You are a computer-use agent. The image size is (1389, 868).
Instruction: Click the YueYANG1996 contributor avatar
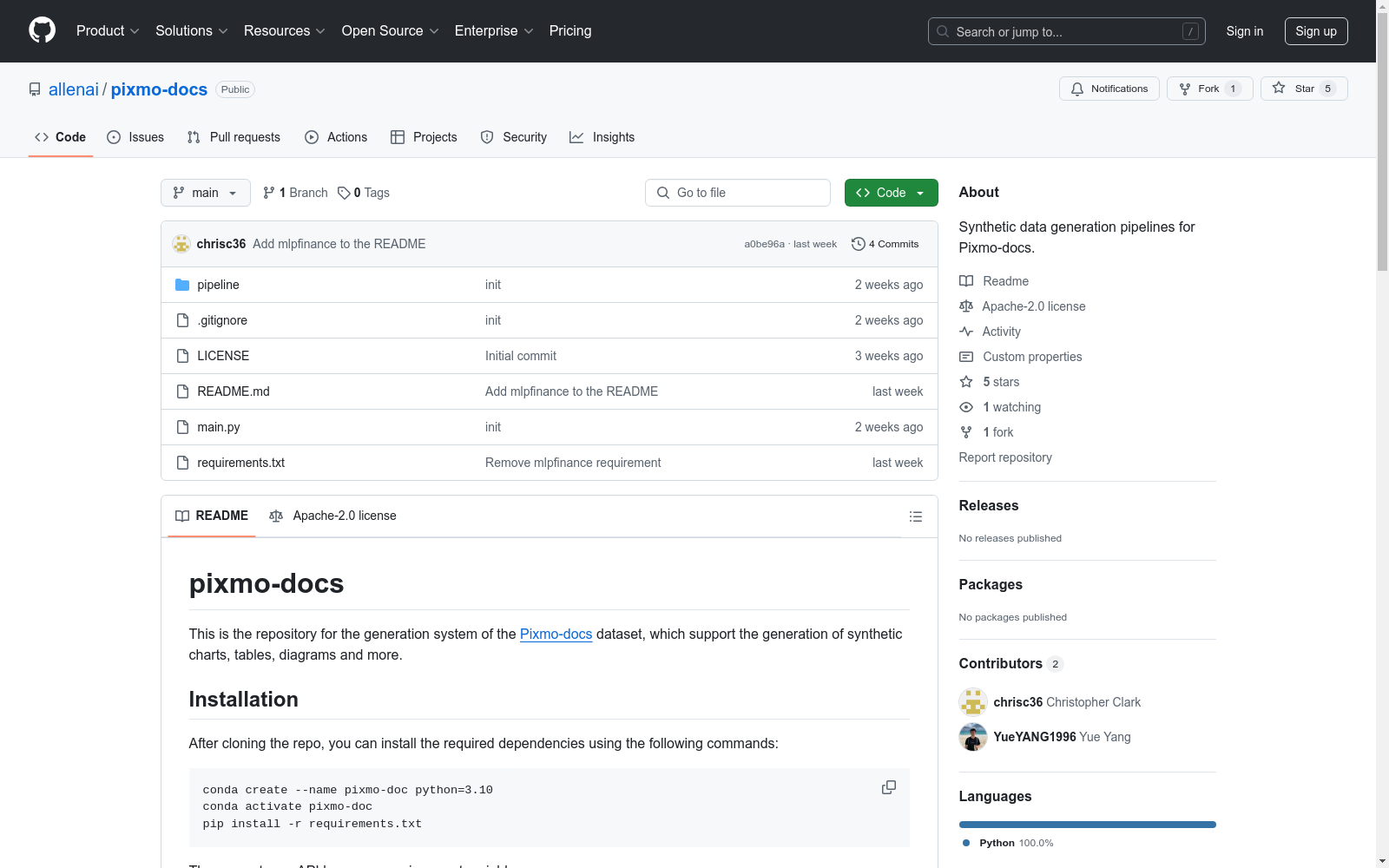[x=973, y=737]
